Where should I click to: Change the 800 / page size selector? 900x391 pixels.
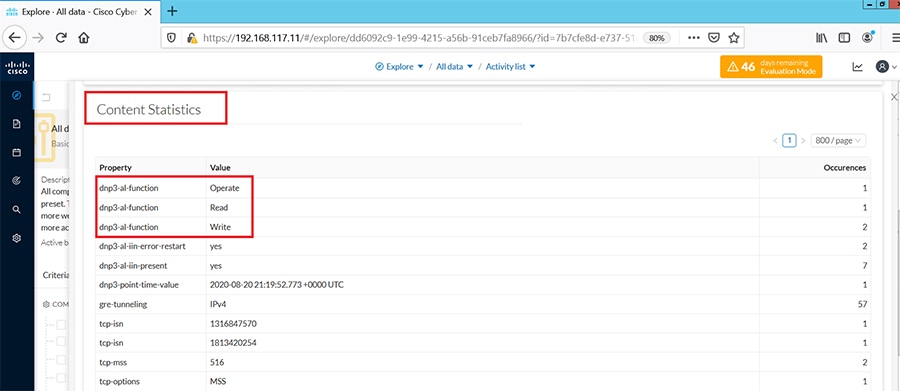pyautogui.click(x=839, y=141)
